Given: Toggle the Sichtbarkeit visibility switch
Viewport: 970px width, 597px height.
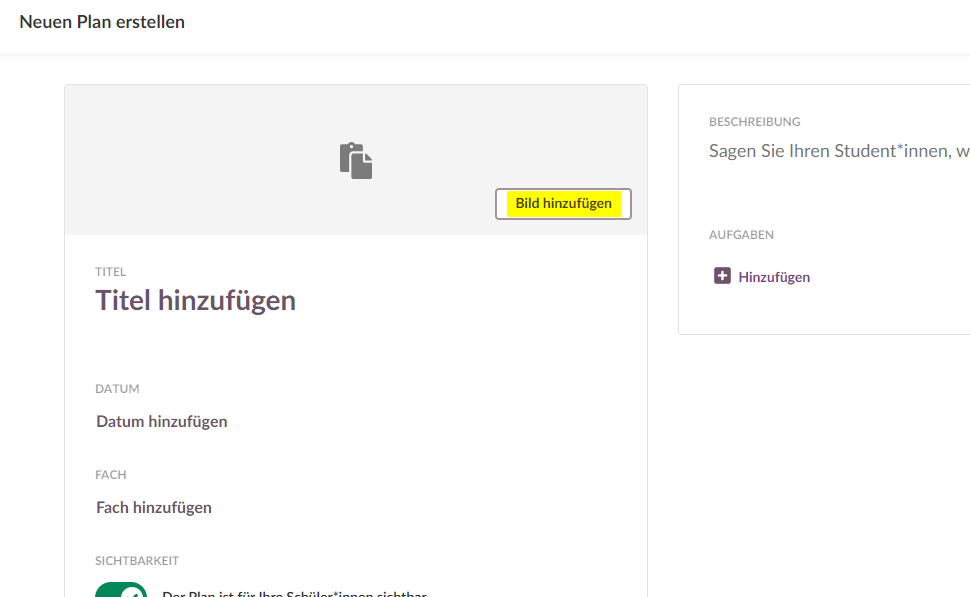Looking at the screenshot, I should point(120,591).
